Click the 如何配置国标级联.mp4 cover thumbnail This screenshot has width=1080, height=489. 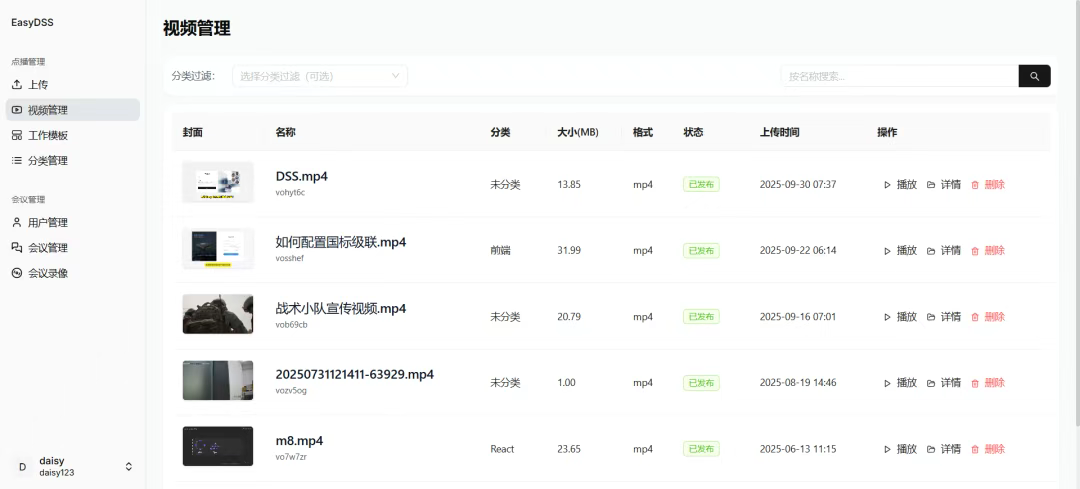click(218, 248)
